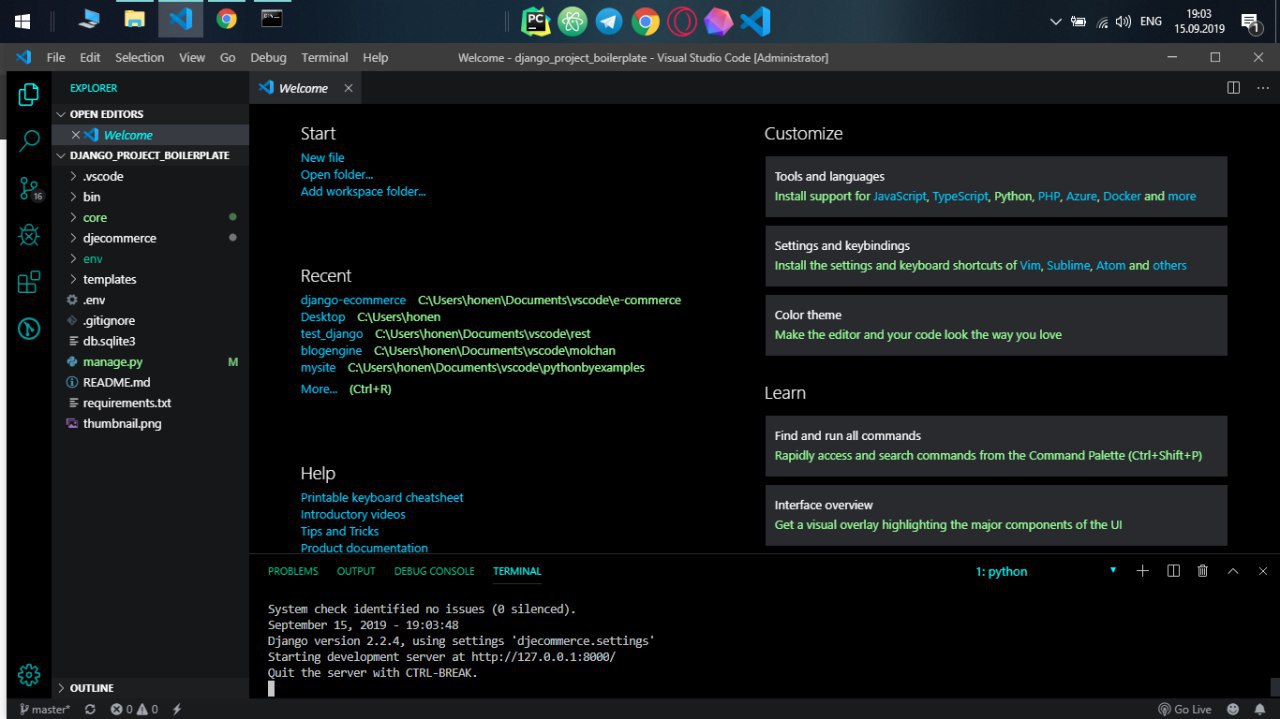Screen dimensions: 1280x719
Task: Split the terminal panel
Action: click(1174, 571)
